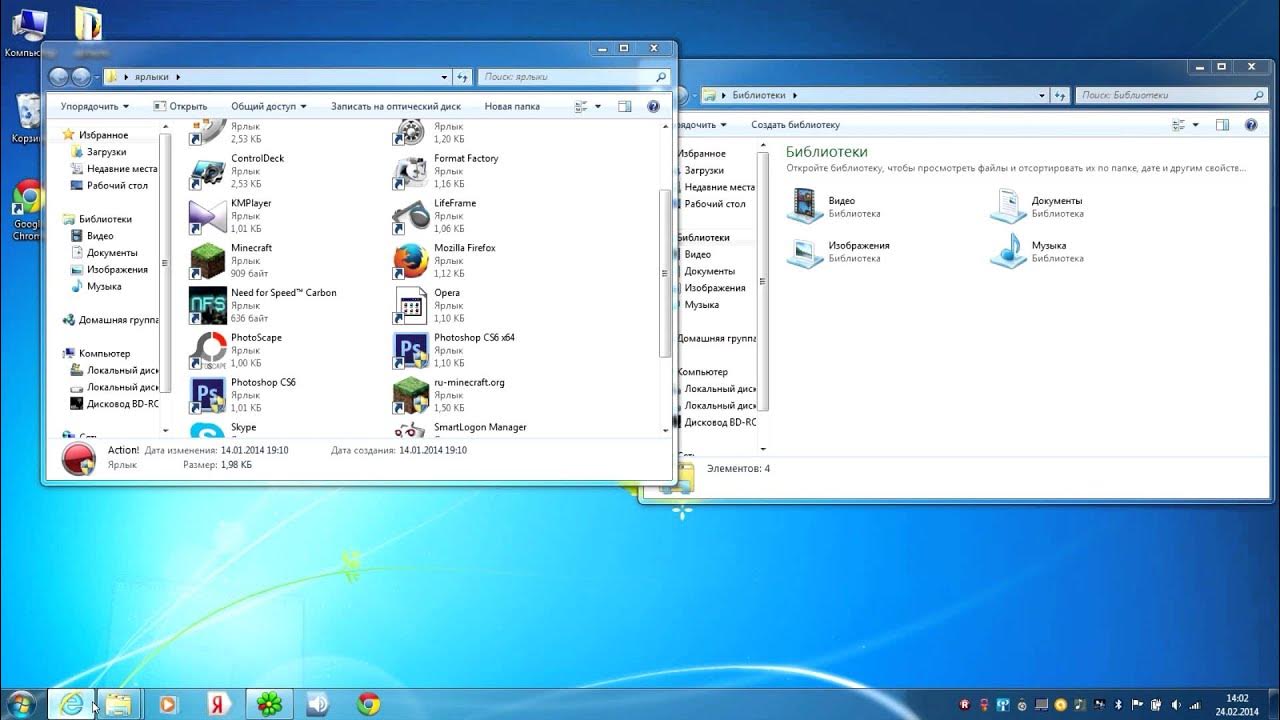Open the Документы library

[1037, 207]
